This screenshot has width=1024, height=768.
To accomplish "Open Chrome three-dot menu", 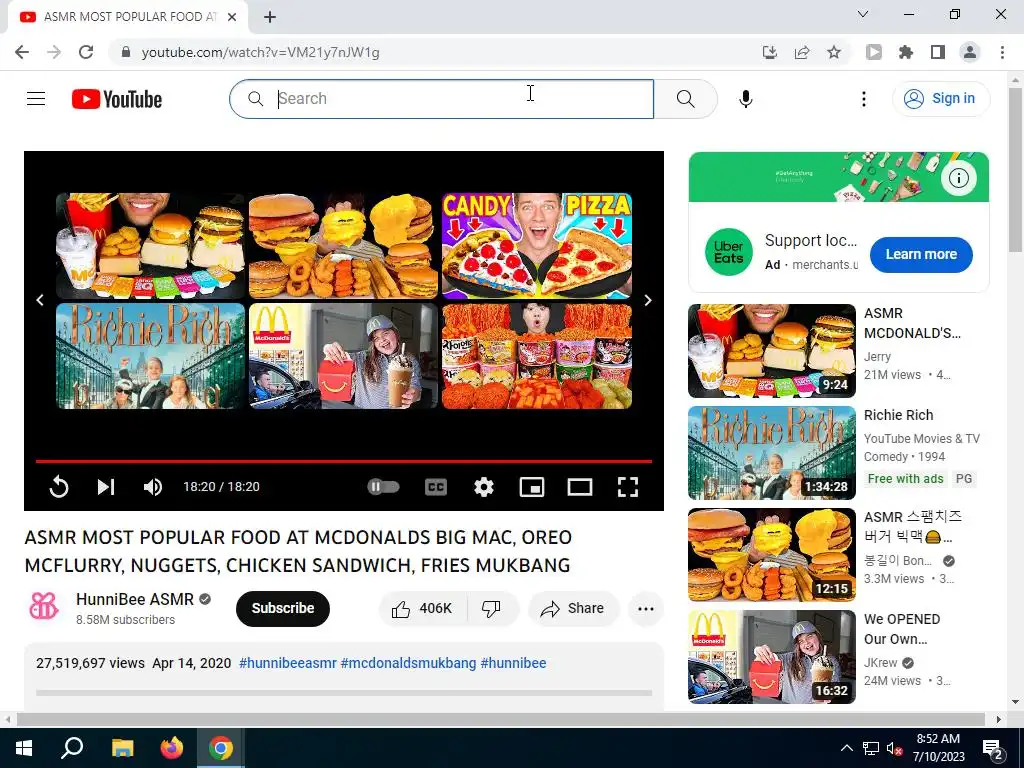I will (1002, 52).
